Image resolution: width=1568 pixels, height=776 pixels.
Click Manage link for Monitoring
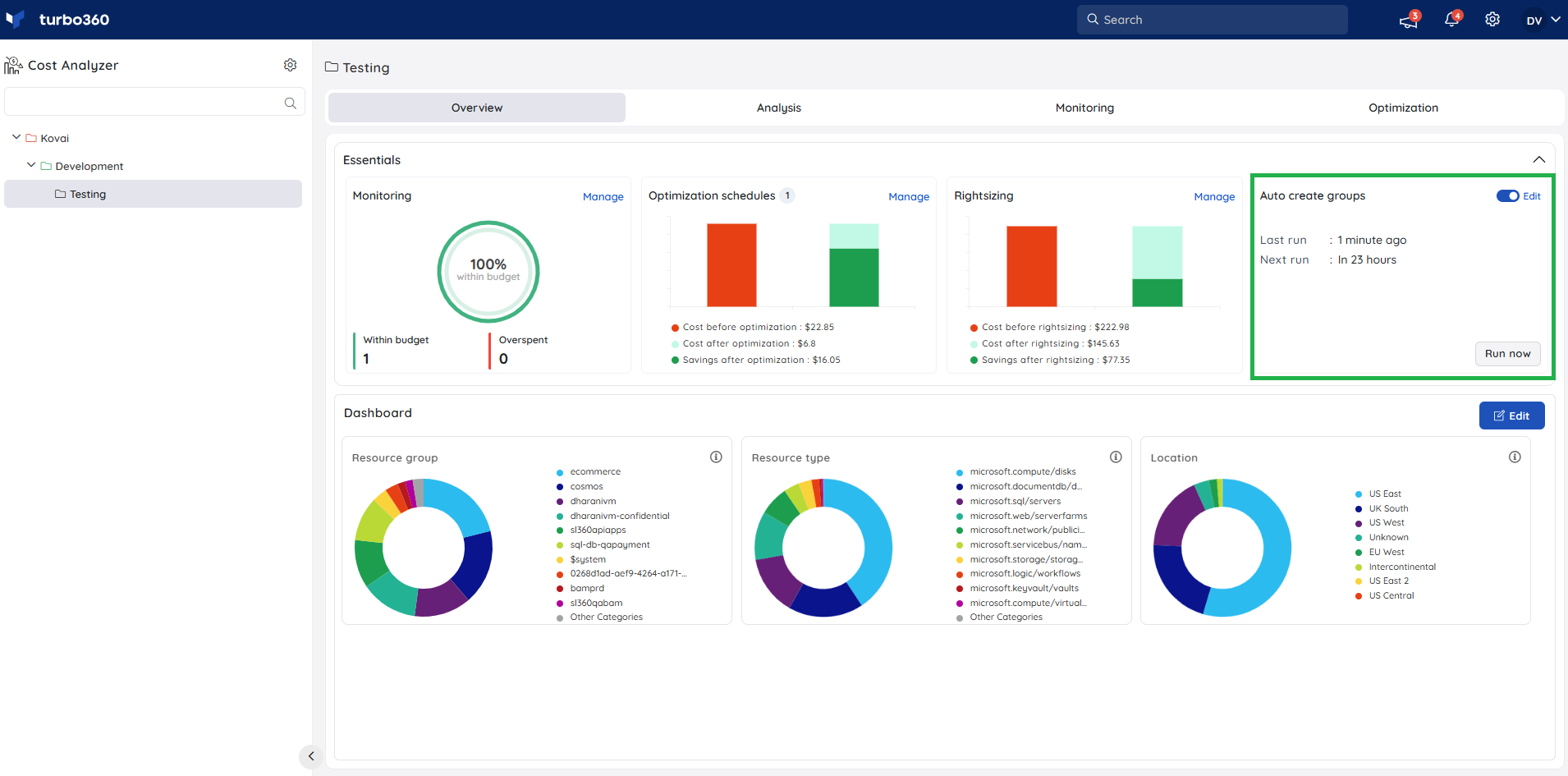pyautogui.click(x=603, y=196)
